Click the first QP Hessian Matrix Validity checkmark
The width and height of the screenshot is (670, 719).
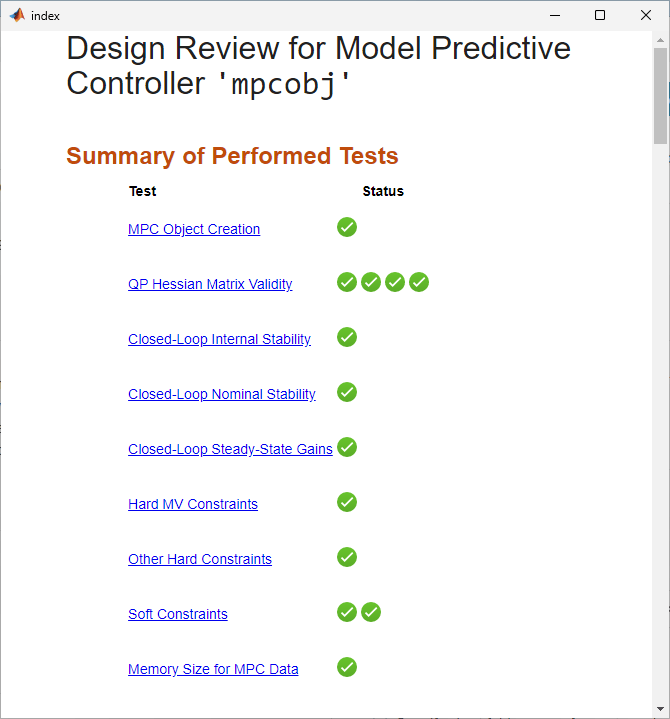pyautogui.click(x=347, y=282)
